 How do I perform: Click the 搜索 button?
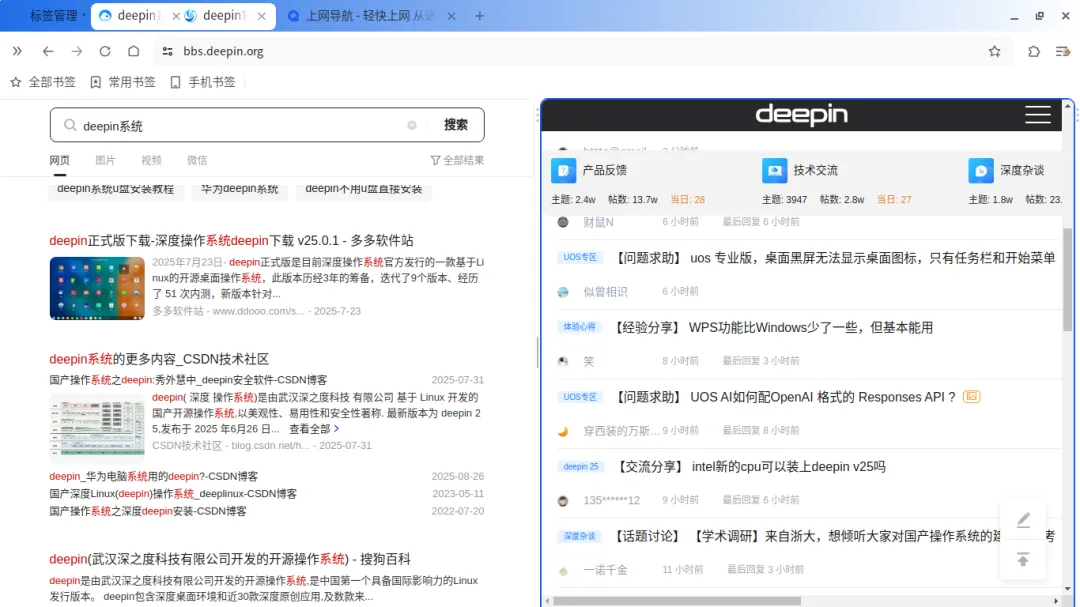tap(455, 125)
